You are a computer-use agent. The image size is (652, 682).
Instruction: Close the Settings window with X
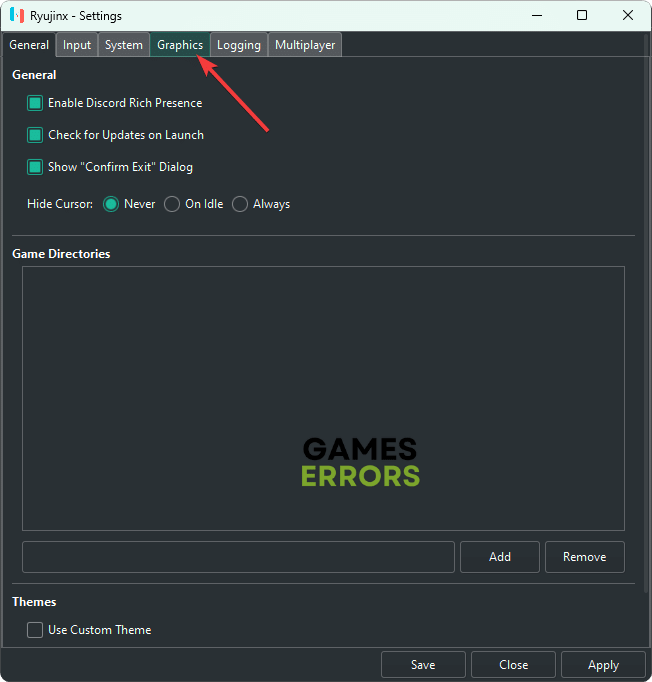[628, 16]
